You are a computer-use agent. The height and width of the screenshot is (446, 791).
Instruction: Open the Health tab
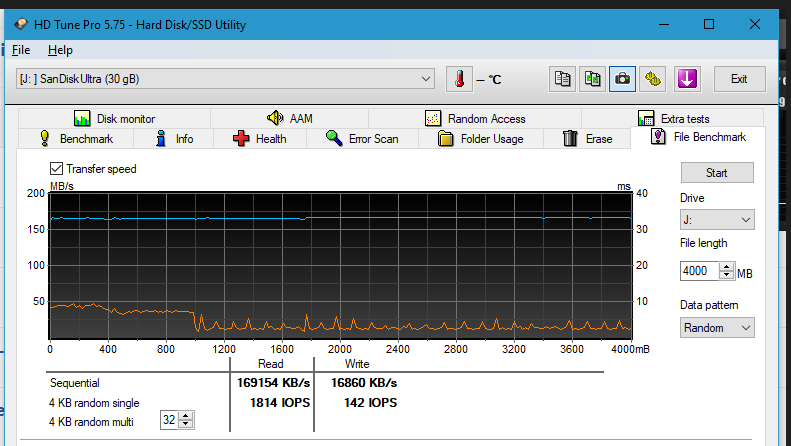pos(260,139)
